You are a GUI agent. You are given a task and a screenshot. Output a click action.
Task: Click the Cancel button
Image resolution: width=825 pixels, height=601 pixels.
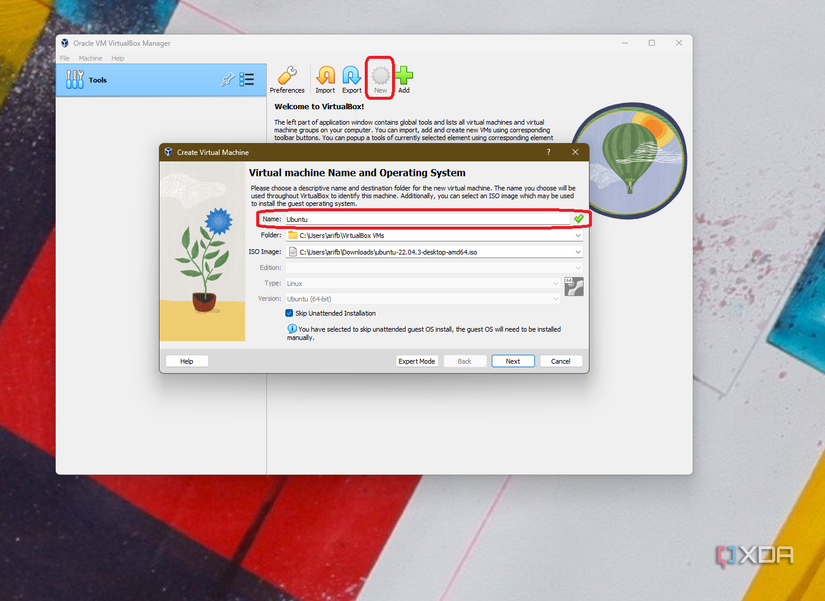pos(560,361)
